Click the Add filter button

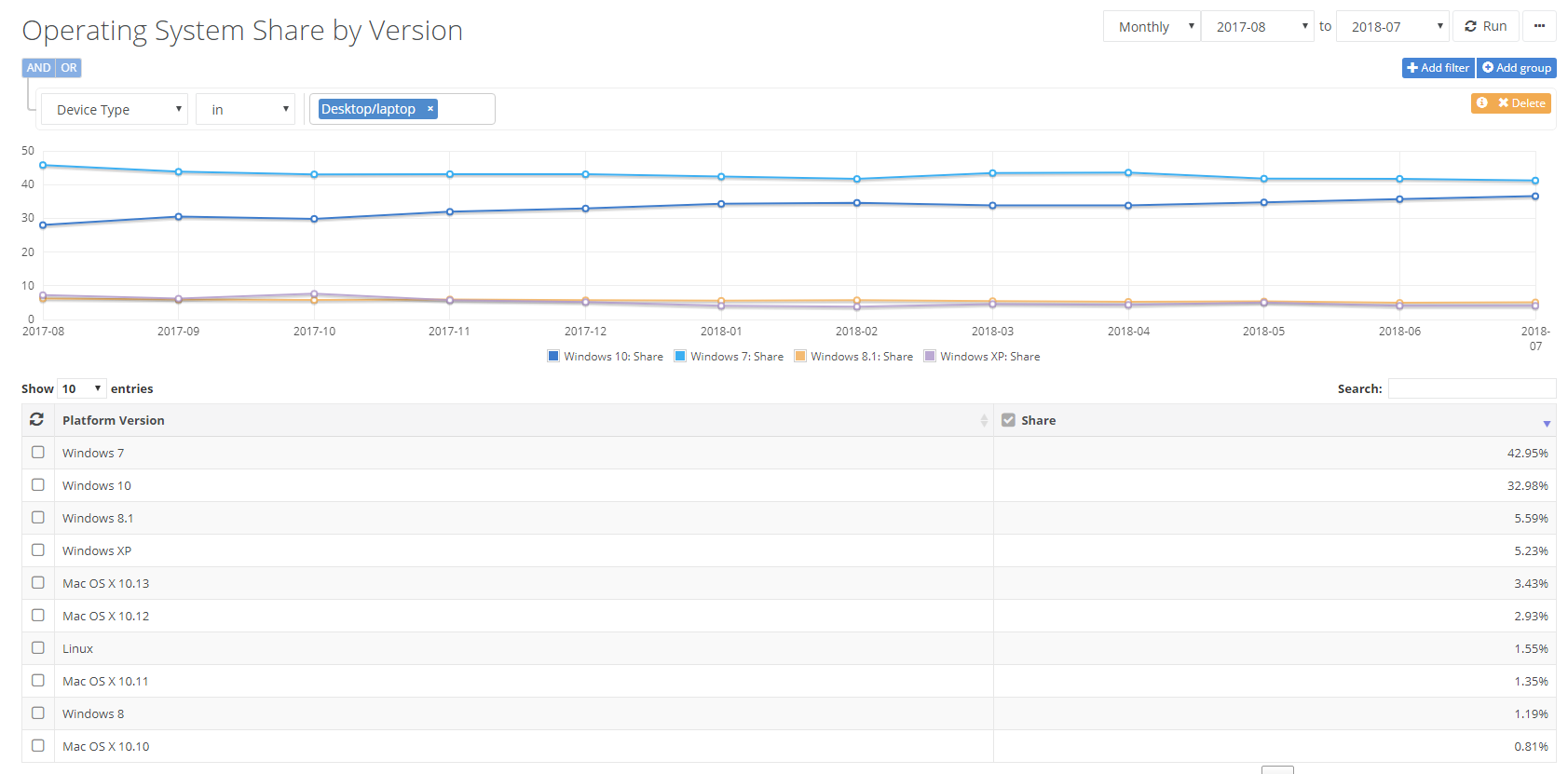[1438, 68]
